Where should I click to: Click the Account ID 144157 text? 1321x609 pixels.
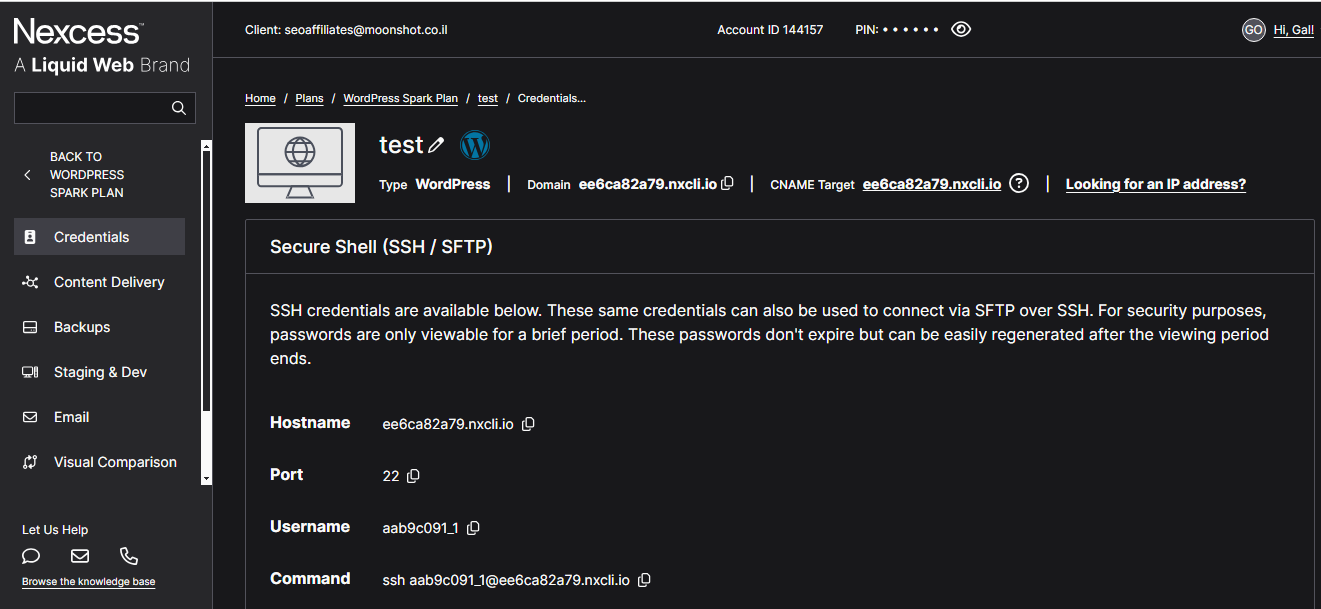tap(770, 30)
